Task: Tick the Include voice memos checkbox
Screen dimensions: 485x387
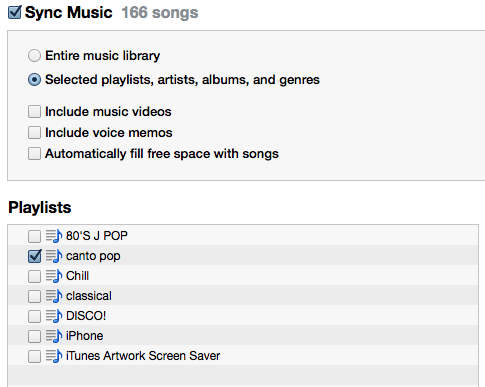Action: pyautogui.click(x=34, y=132)
